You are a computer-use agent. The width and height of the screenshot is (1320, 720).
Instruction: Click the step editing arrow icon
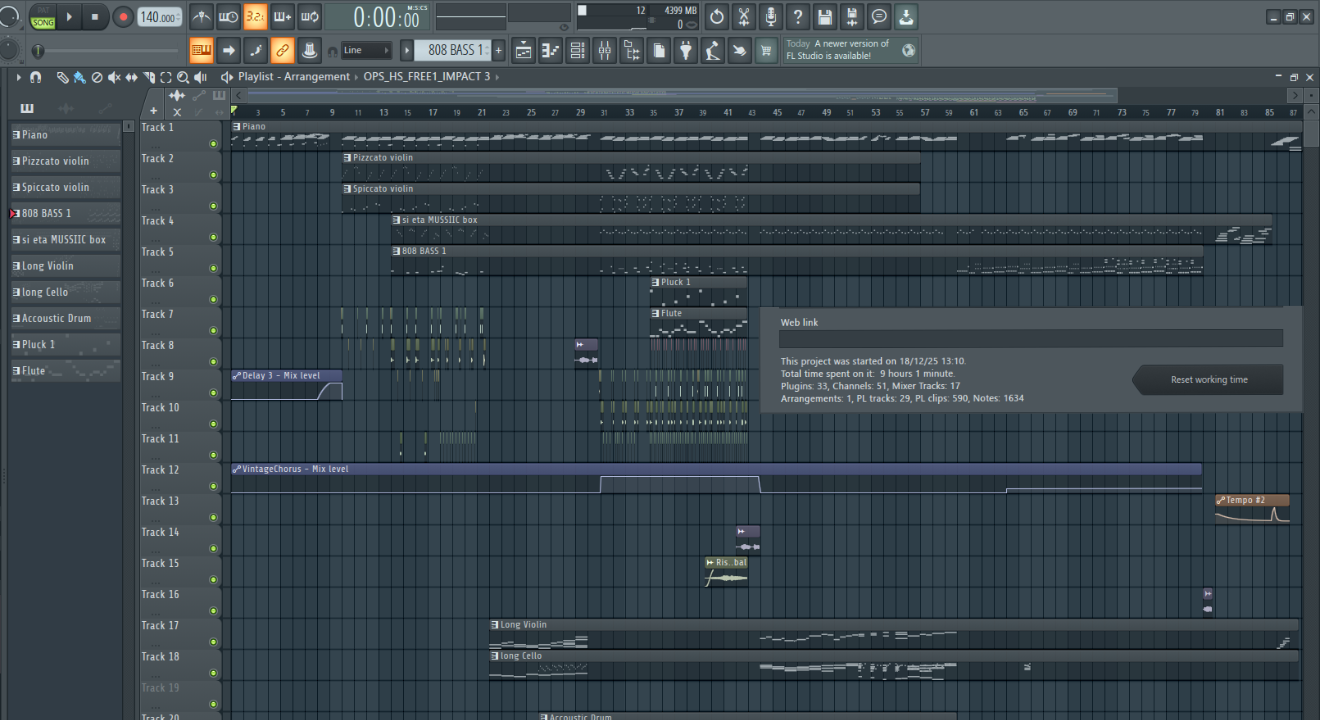tap(229, 50)
